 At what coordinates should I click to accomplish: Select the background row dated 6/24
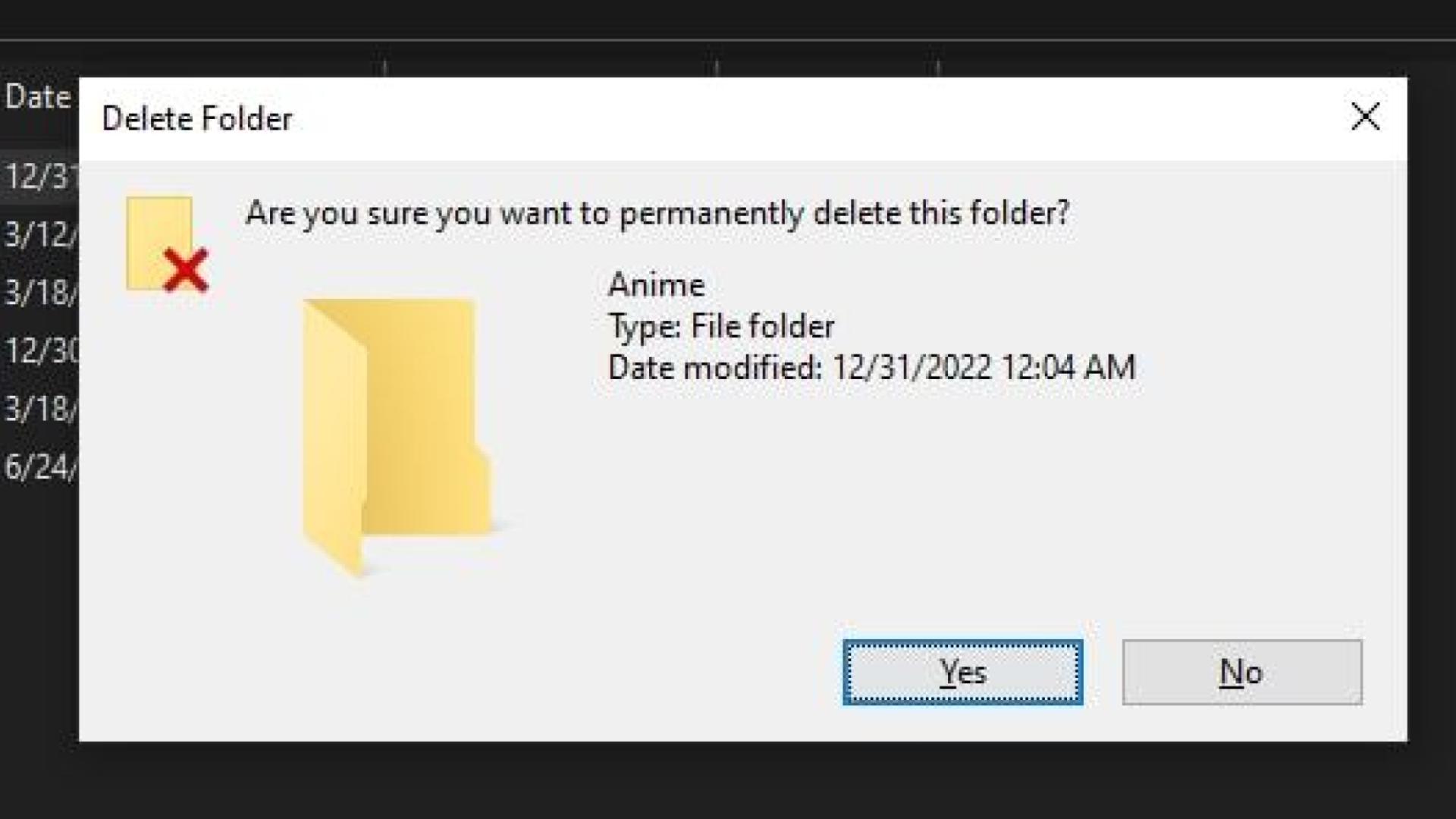[39, 467]
